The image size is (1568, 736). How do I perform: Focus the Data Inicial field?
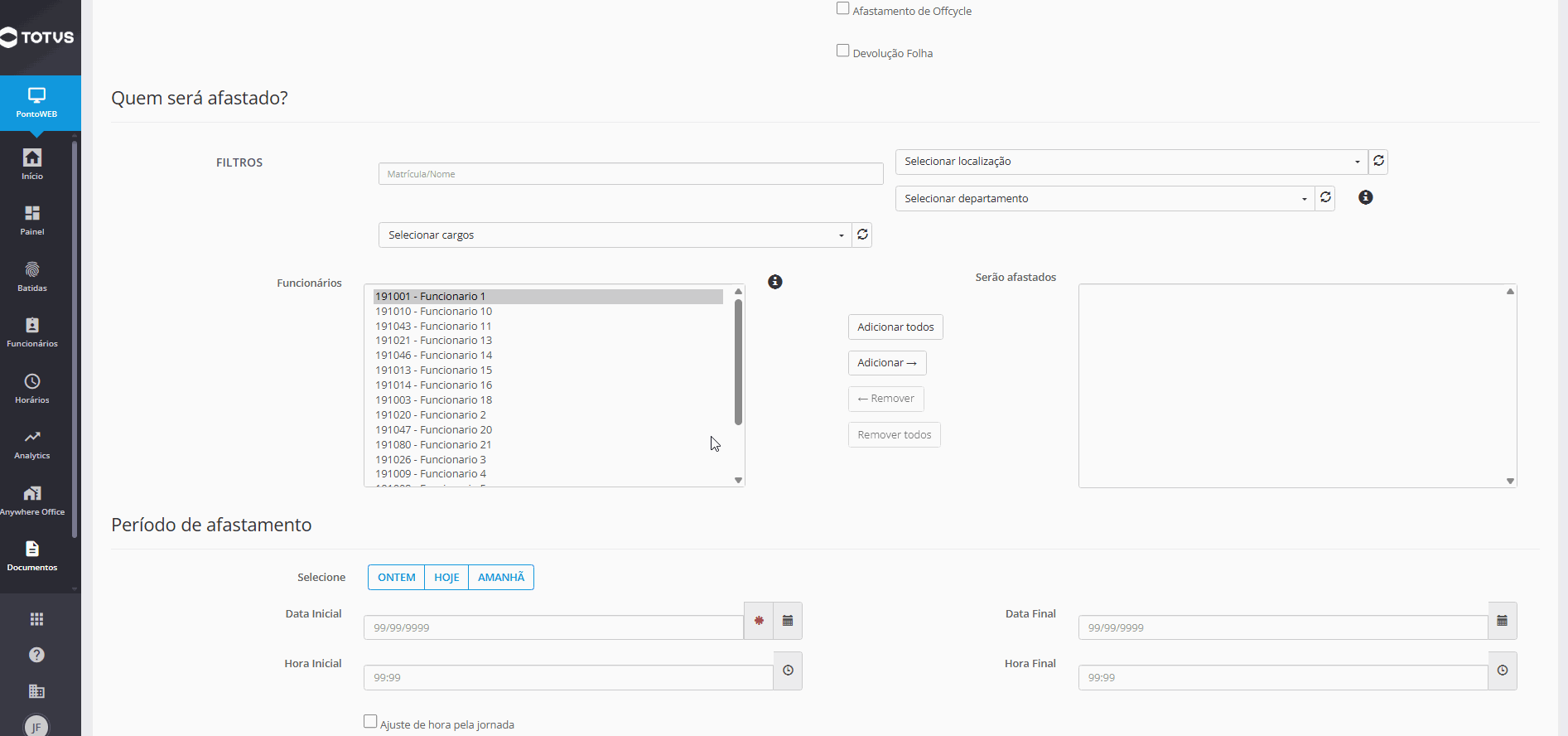554,627
